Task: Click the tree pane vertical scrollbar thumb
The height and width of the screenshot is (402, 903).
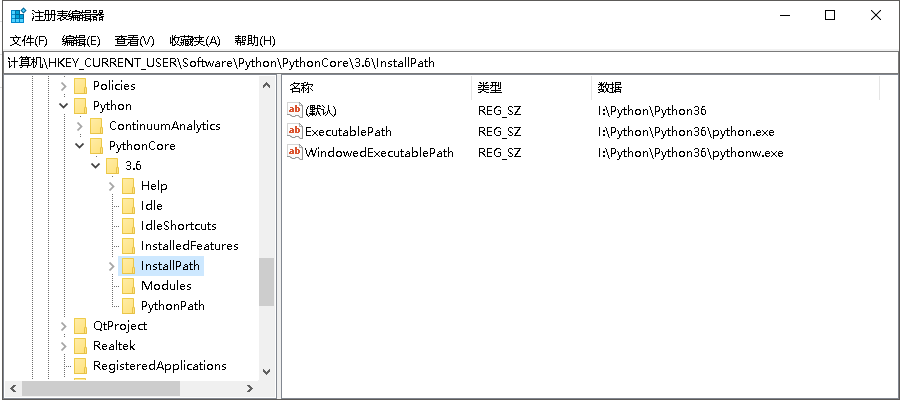Action: [x=266, y=282]
